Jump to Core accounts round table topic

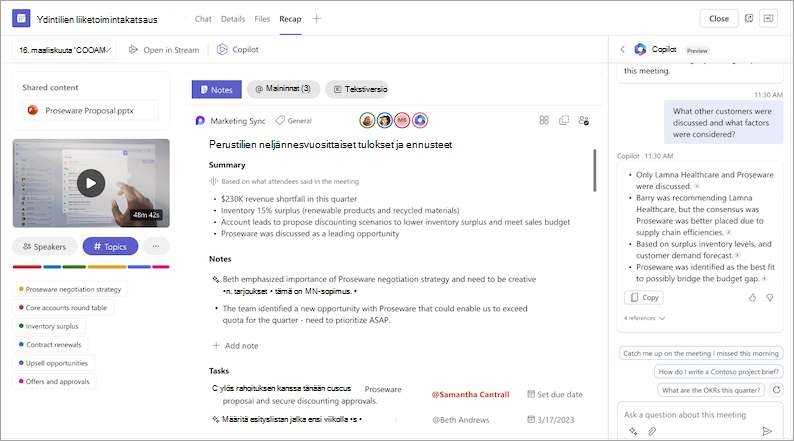tap(63, 307)
